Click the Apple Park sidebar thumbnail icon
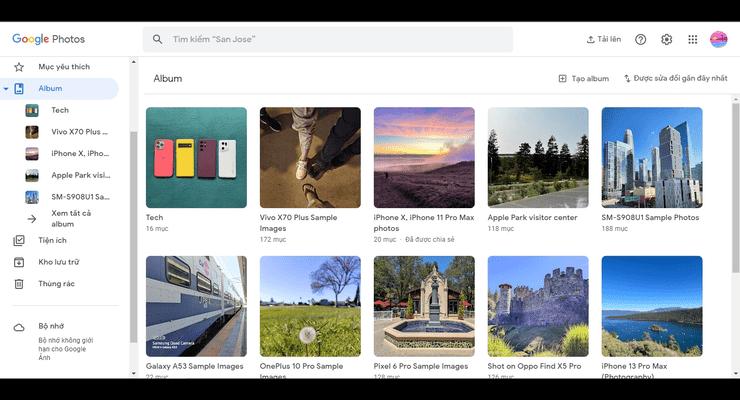This screenshot has width=740, height=400. 32,175
